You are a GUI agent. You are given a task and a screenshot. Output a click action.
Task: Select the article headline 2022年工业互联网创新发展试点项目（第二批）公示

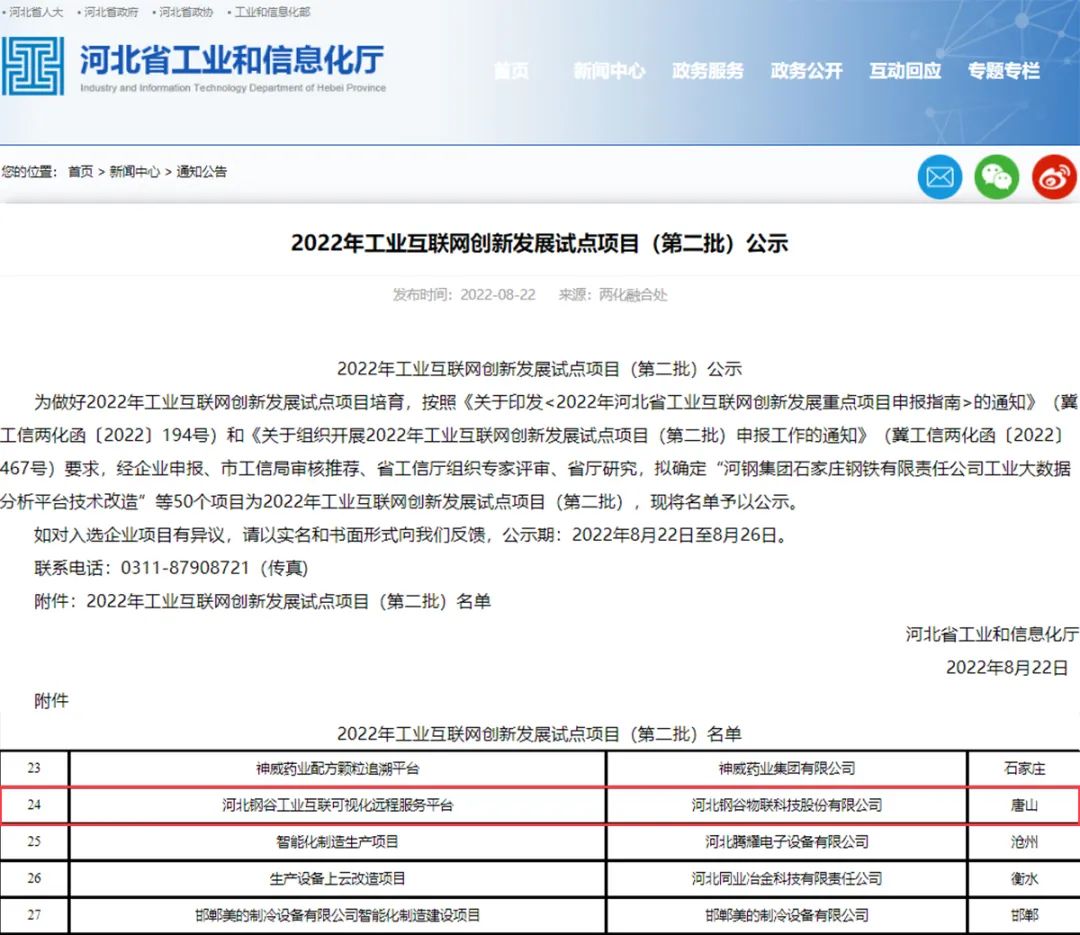click(539, 243)
